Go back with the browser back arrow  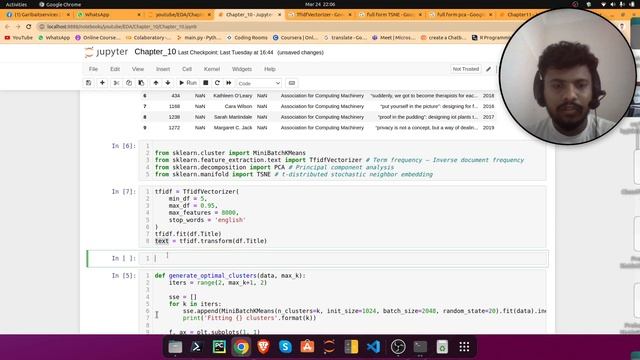coord(7,27)
